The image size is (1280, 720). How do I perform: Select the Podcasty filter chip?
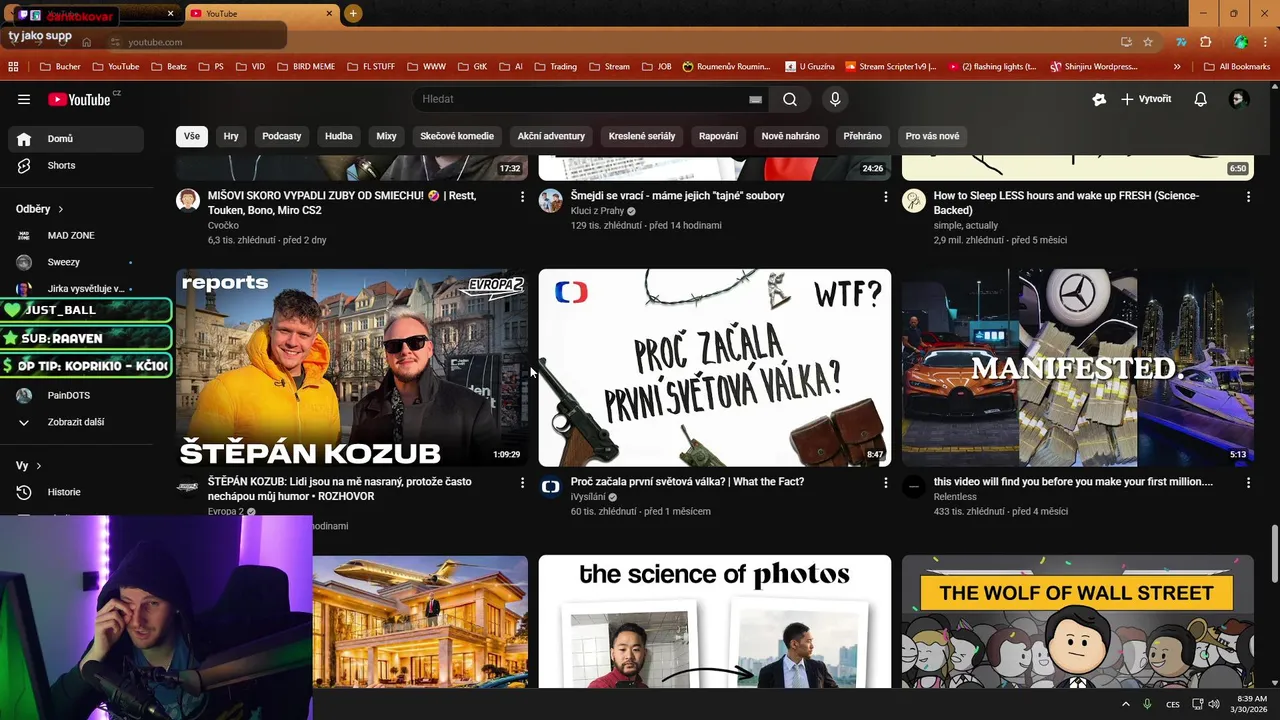[x=282, y=136]
